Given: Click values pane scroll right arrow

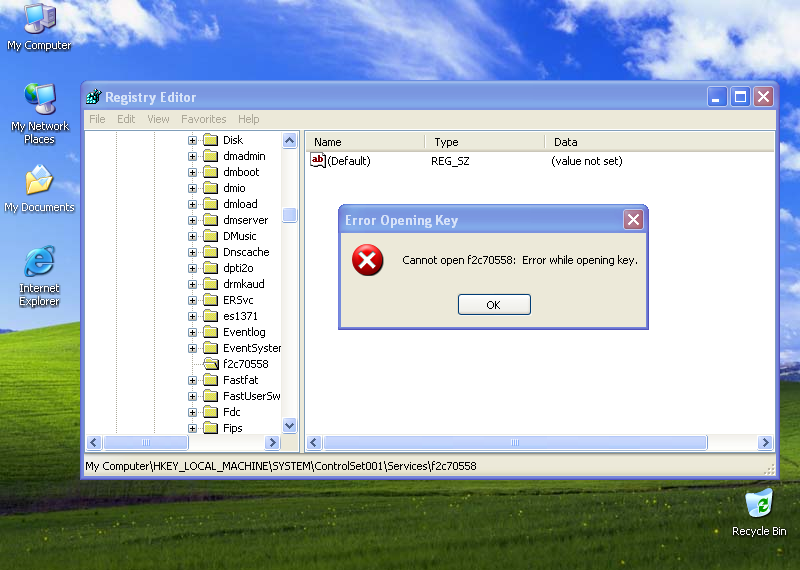Looking at the screenshot, I should point(765,442).
